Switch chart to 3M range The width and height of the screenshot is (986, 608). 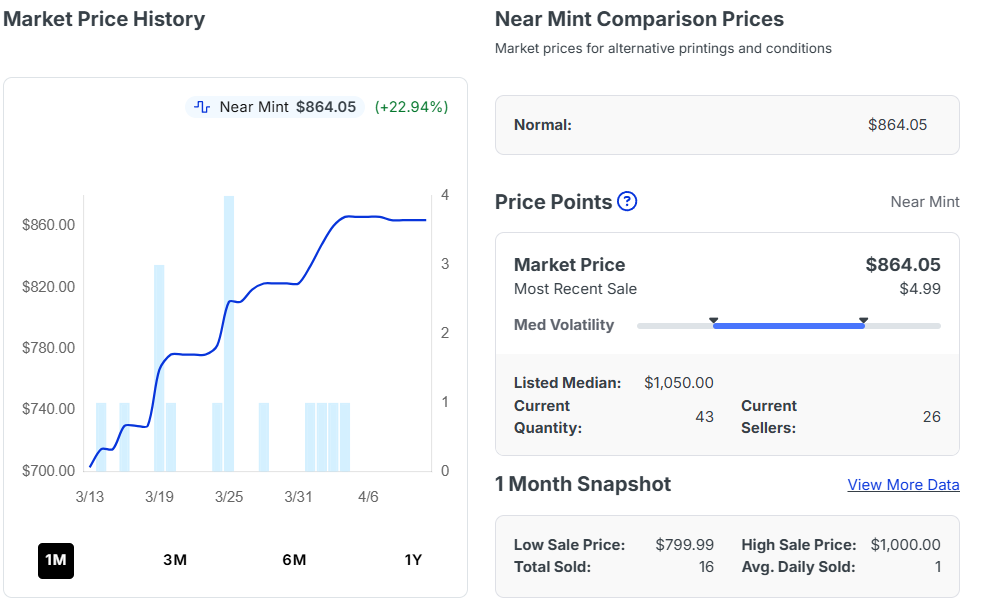pos(175,560)
